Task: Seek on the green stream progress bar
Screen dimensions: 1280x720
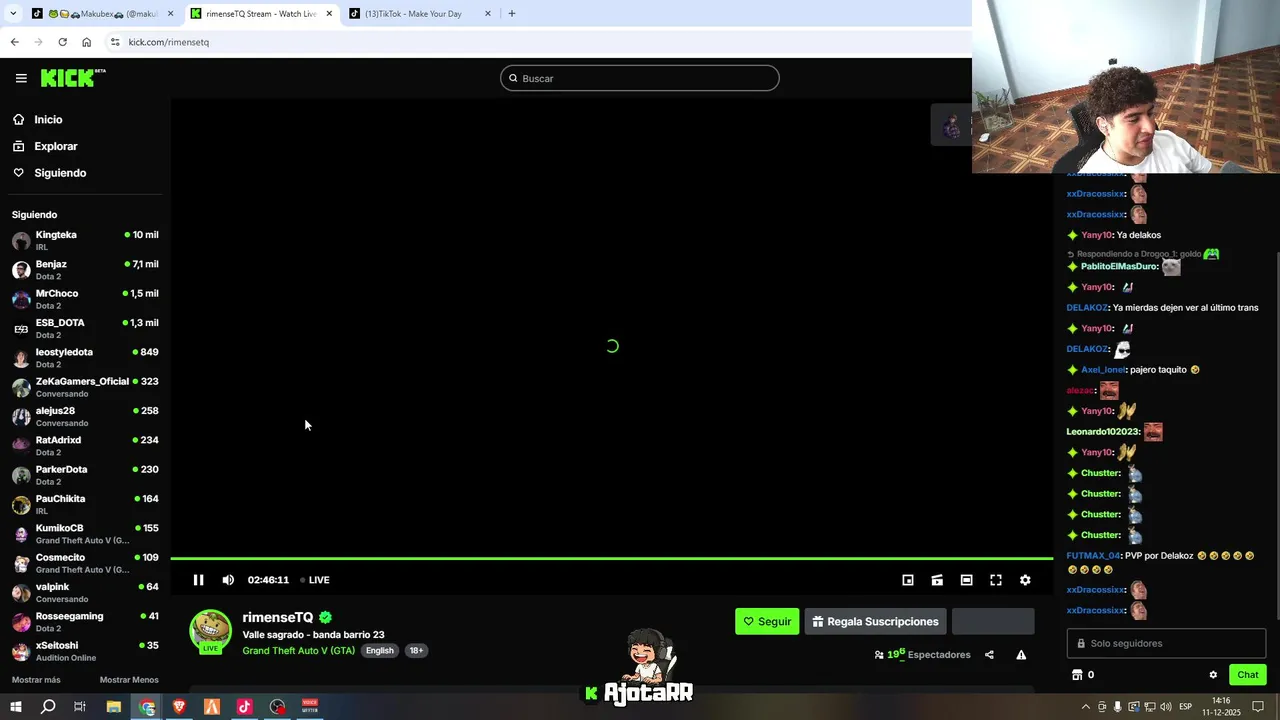Action: coord(611,558)
